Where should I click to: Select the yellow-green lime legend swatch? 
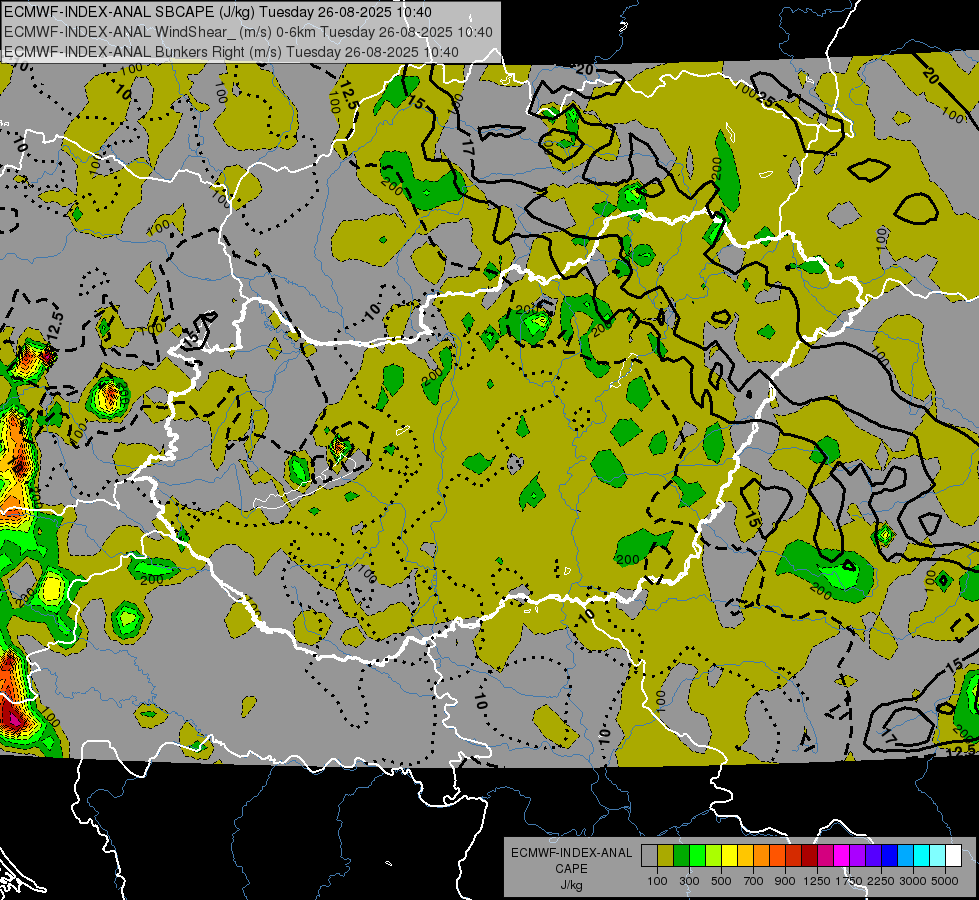pyautogui.click(x=713, y=856)
